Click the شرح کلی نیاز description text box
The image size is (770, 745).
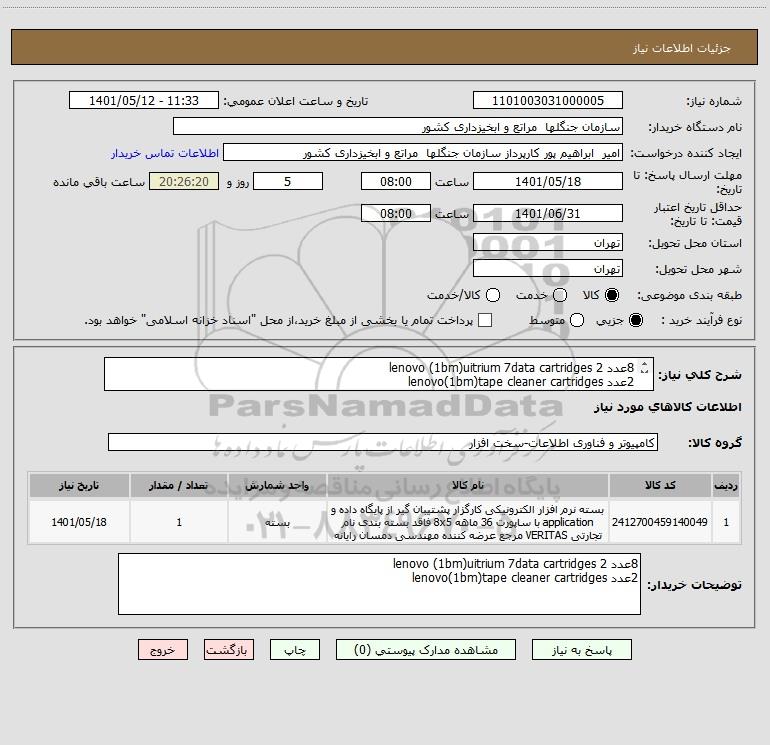tap(379, 374)
